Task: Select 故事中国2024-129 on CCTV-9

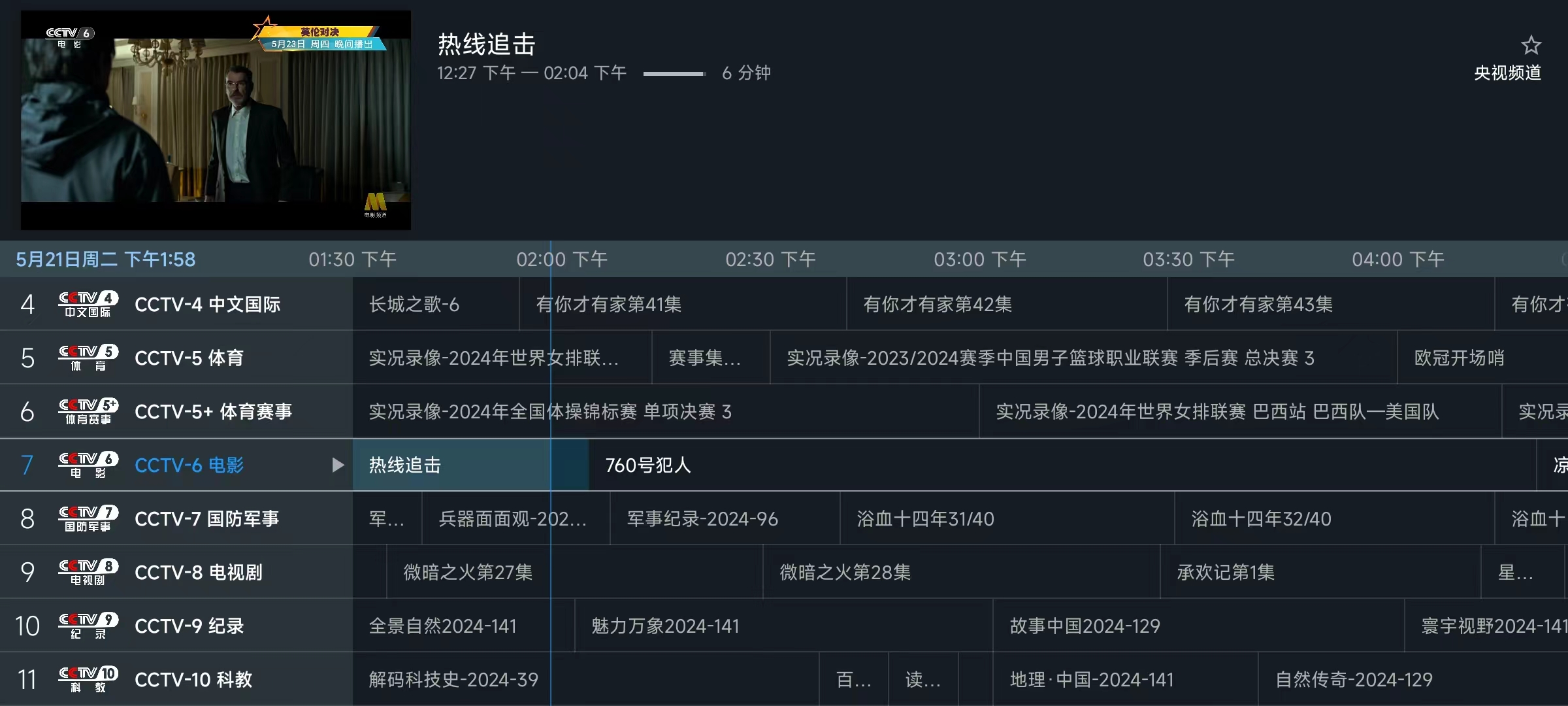Action: pos(1085,626)
